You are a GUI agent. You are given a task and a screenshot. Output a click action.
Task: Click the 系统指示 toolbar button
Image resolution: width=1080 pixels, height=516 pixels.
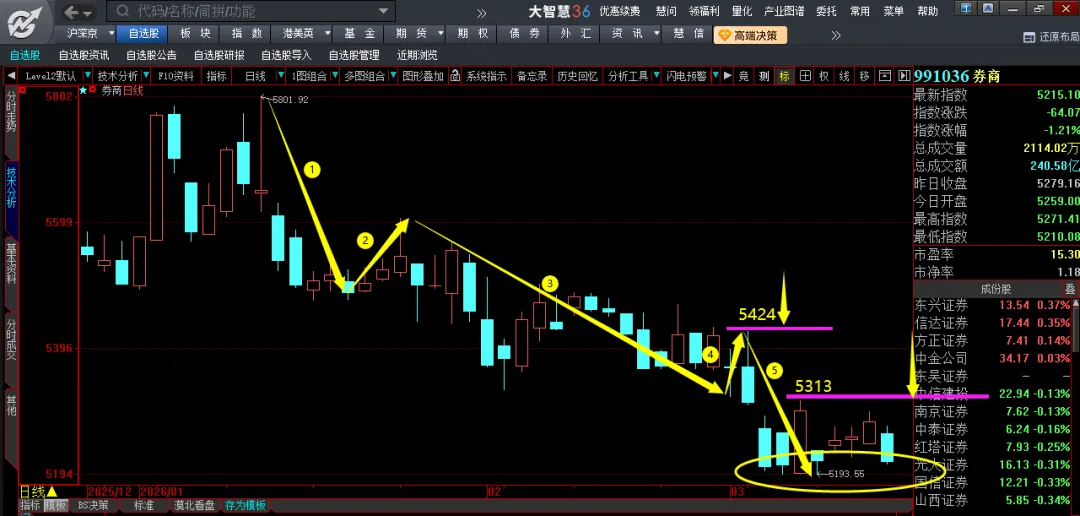pyautogui.click(x=486, y=76)
